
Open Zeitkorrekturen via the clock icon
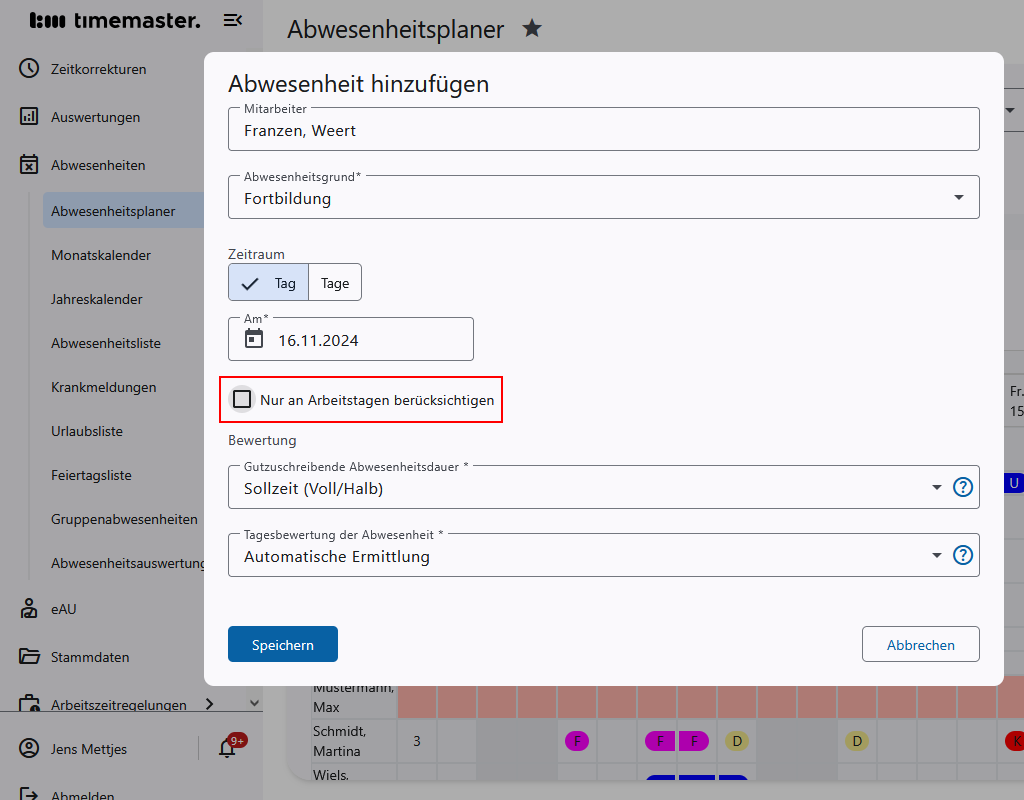tap(26, 69)
